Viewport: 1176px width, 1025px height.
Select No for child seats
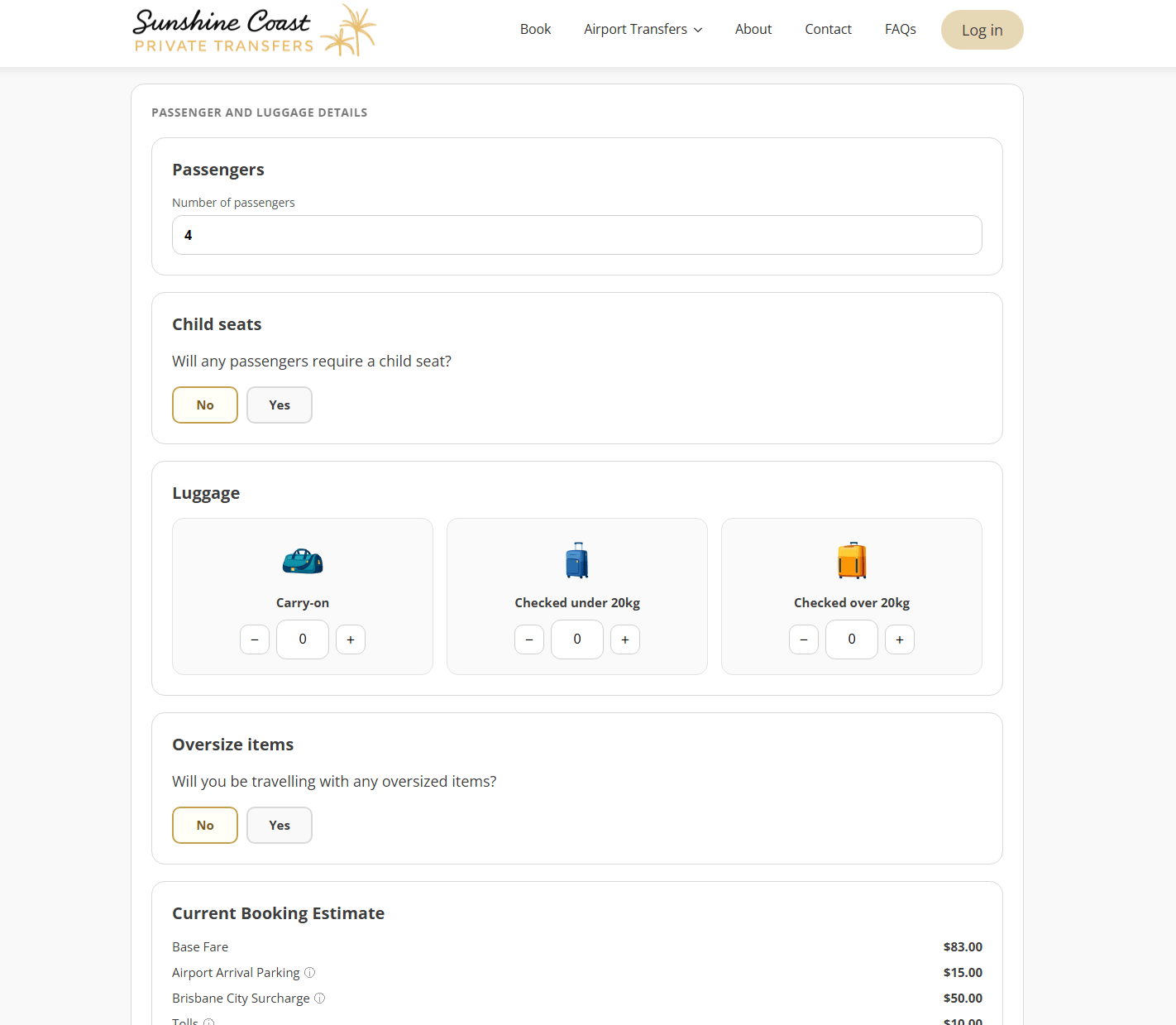pyautogui.click(x=205, y=405)
